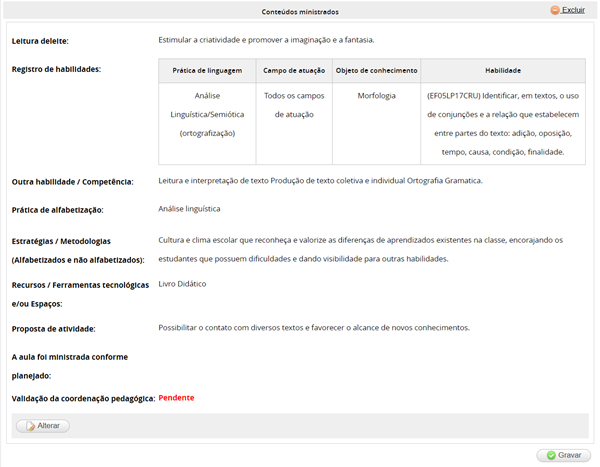Select the 'Leitura e interpretação de texto' line

[321, 181]
